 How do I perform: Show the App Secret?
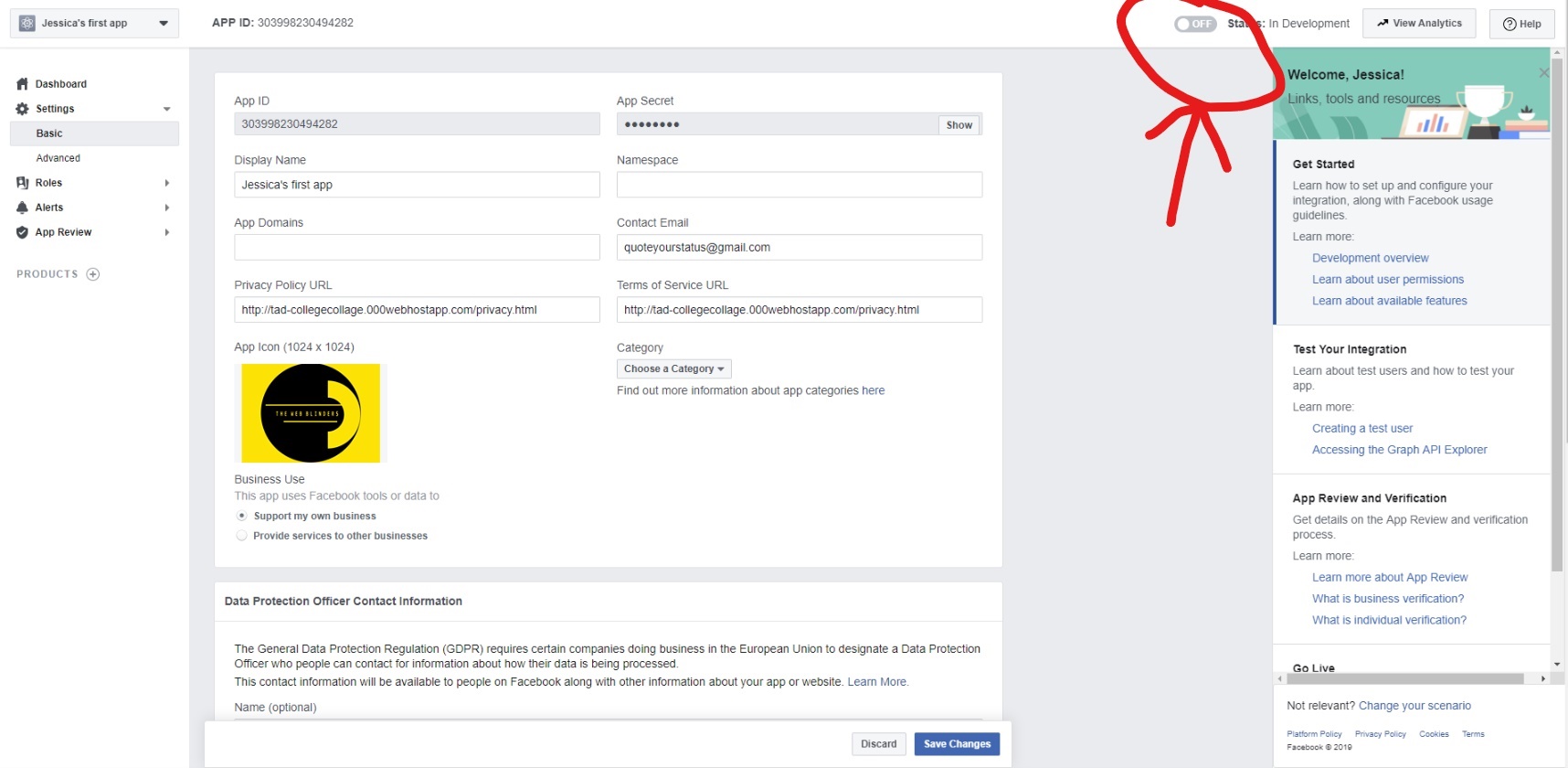pyautogui.click(x=959, y=125)
